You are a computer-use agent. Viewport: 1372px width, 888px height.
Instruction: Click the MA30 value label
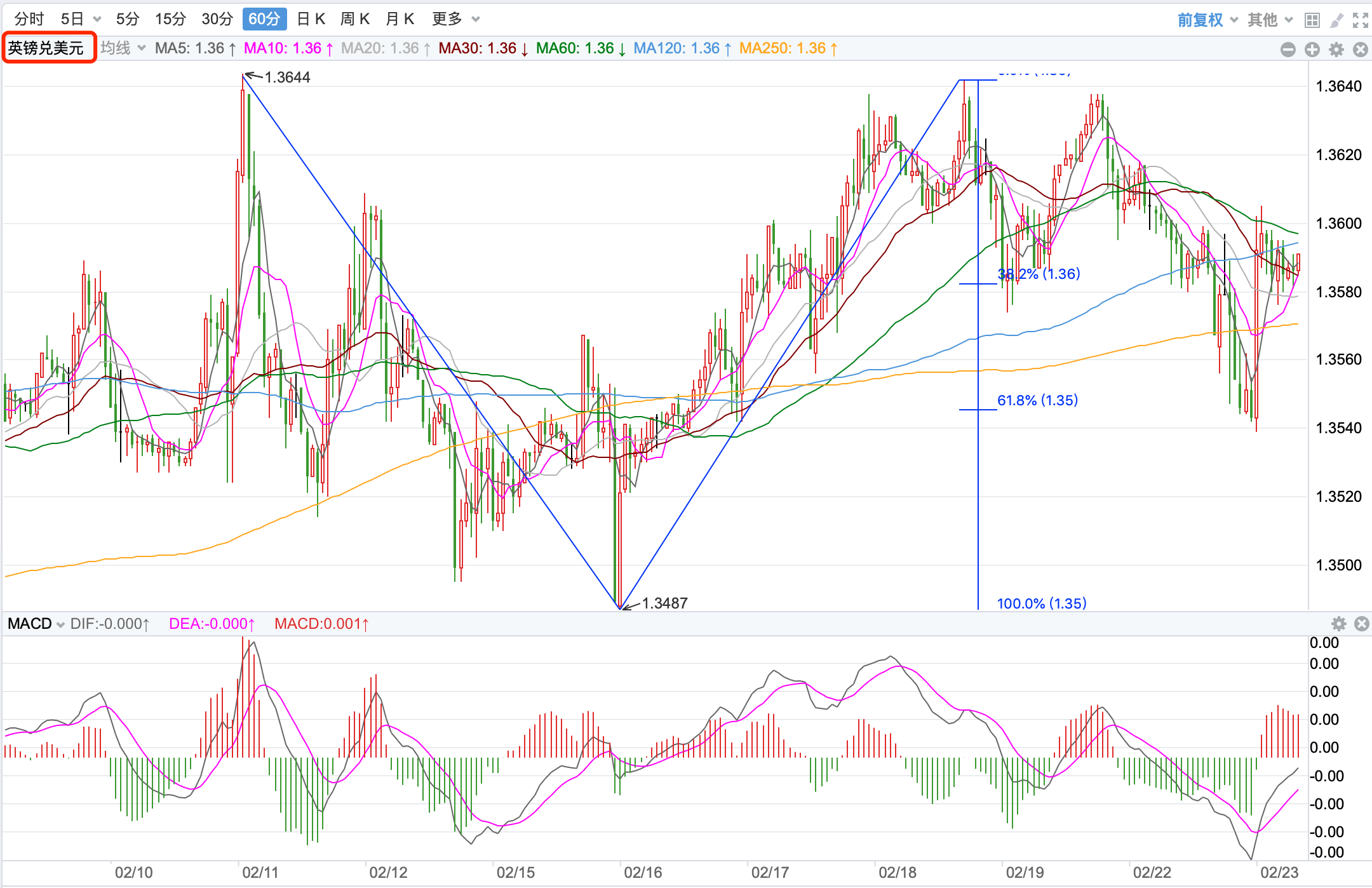(483, 48)
